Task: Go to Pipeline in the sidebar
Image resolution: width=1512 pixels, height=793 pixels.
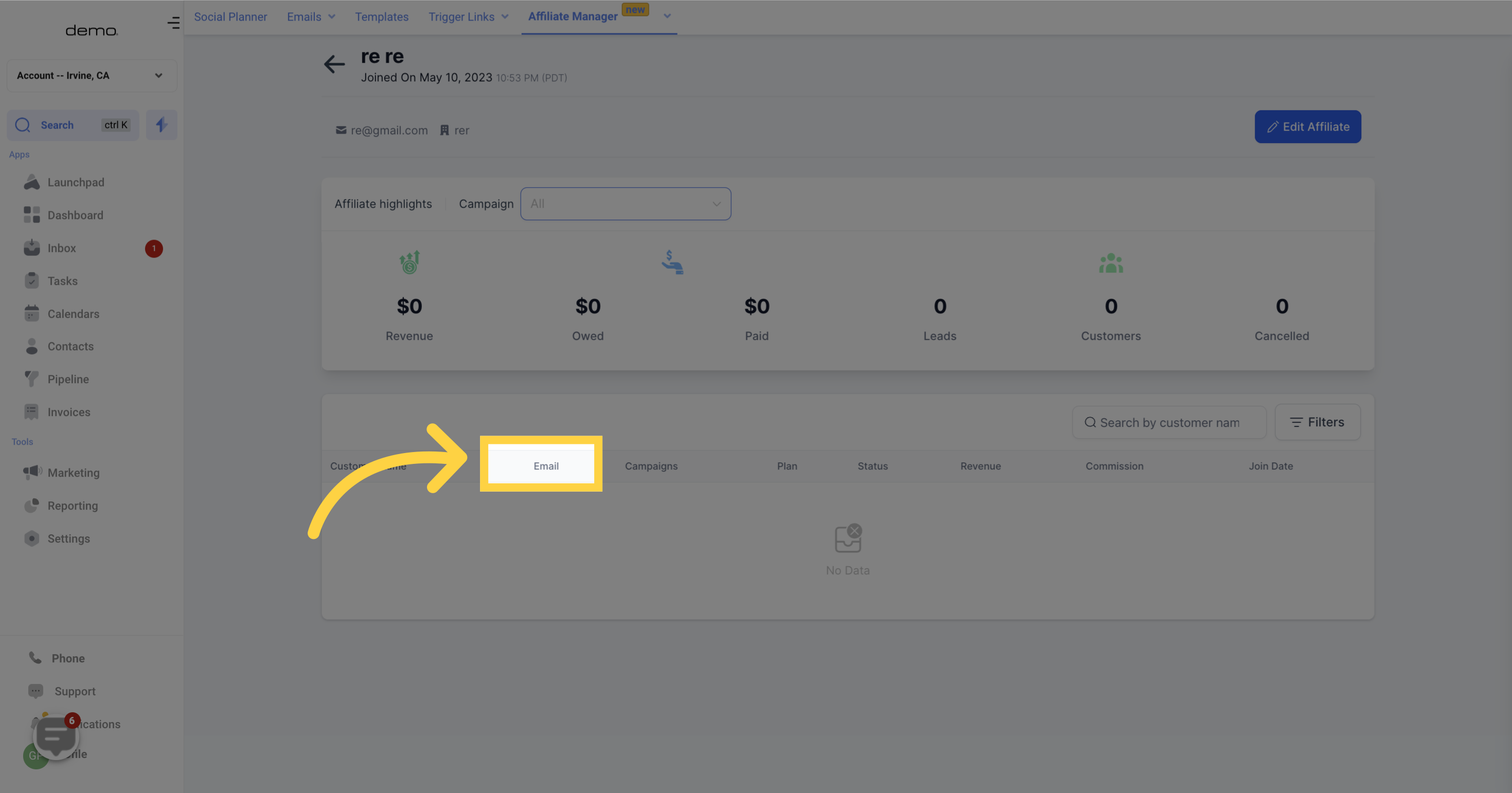Action: coord(68,380)
